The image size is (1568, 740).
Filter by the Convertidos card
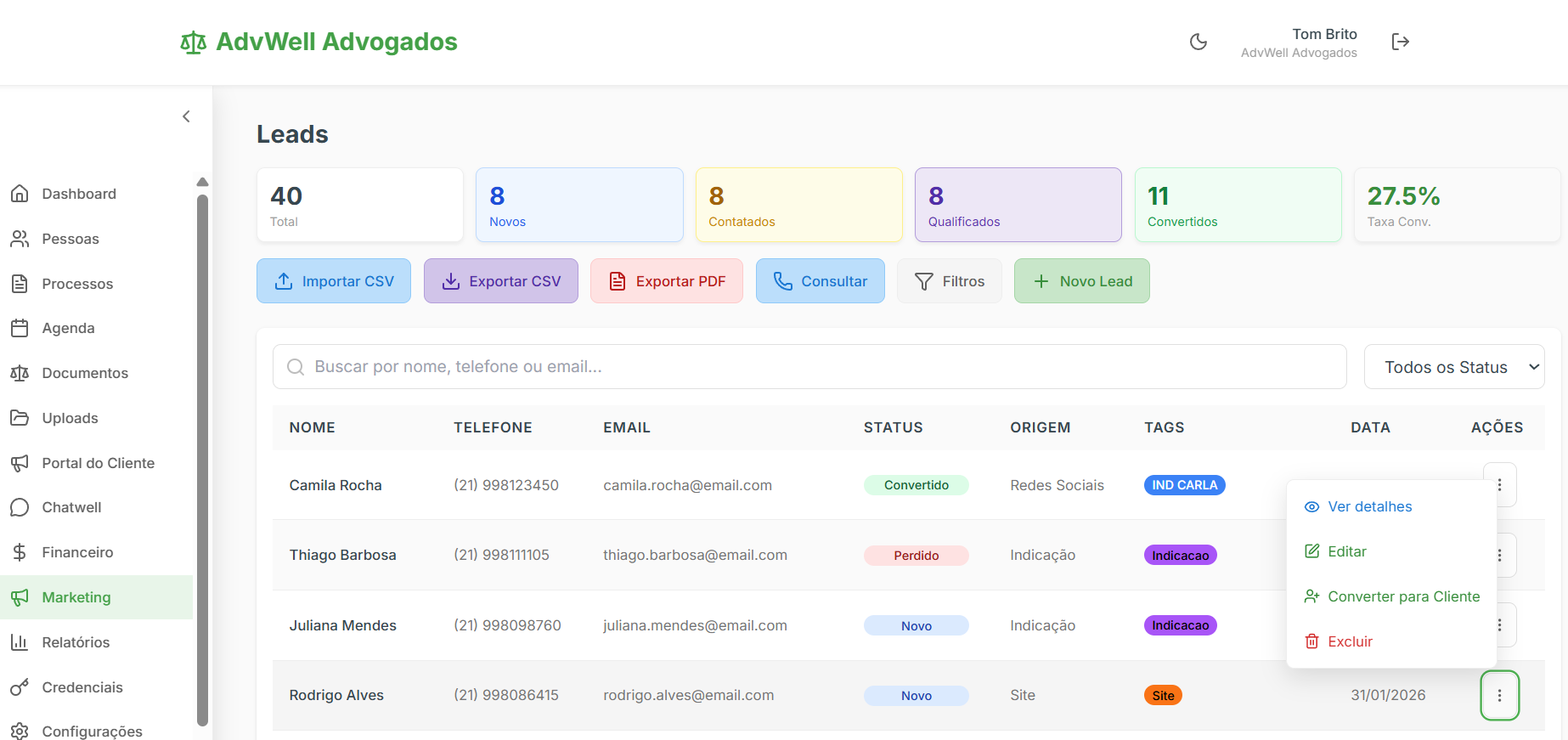tap(1238, 205)
